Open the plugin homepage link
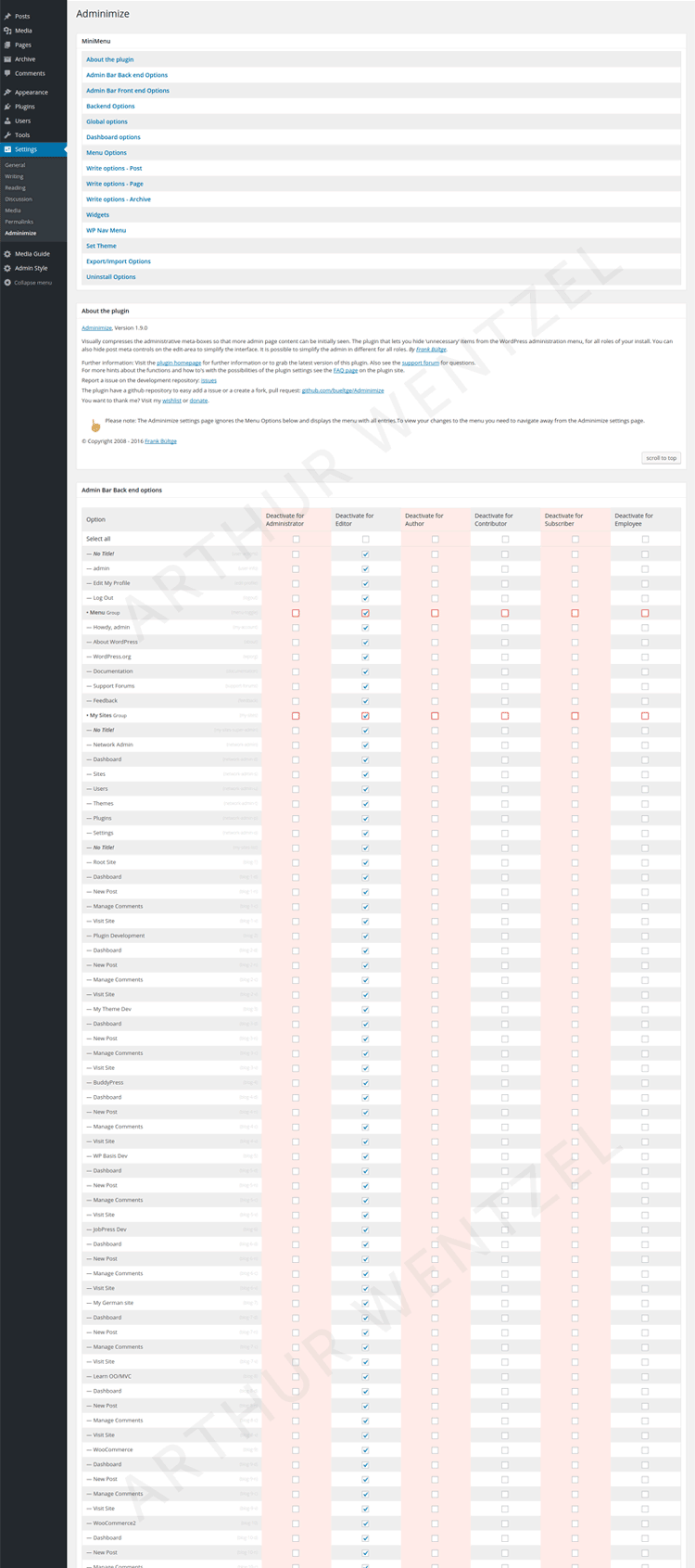This screenshot has height=1568, width=695. coord(179,363)
